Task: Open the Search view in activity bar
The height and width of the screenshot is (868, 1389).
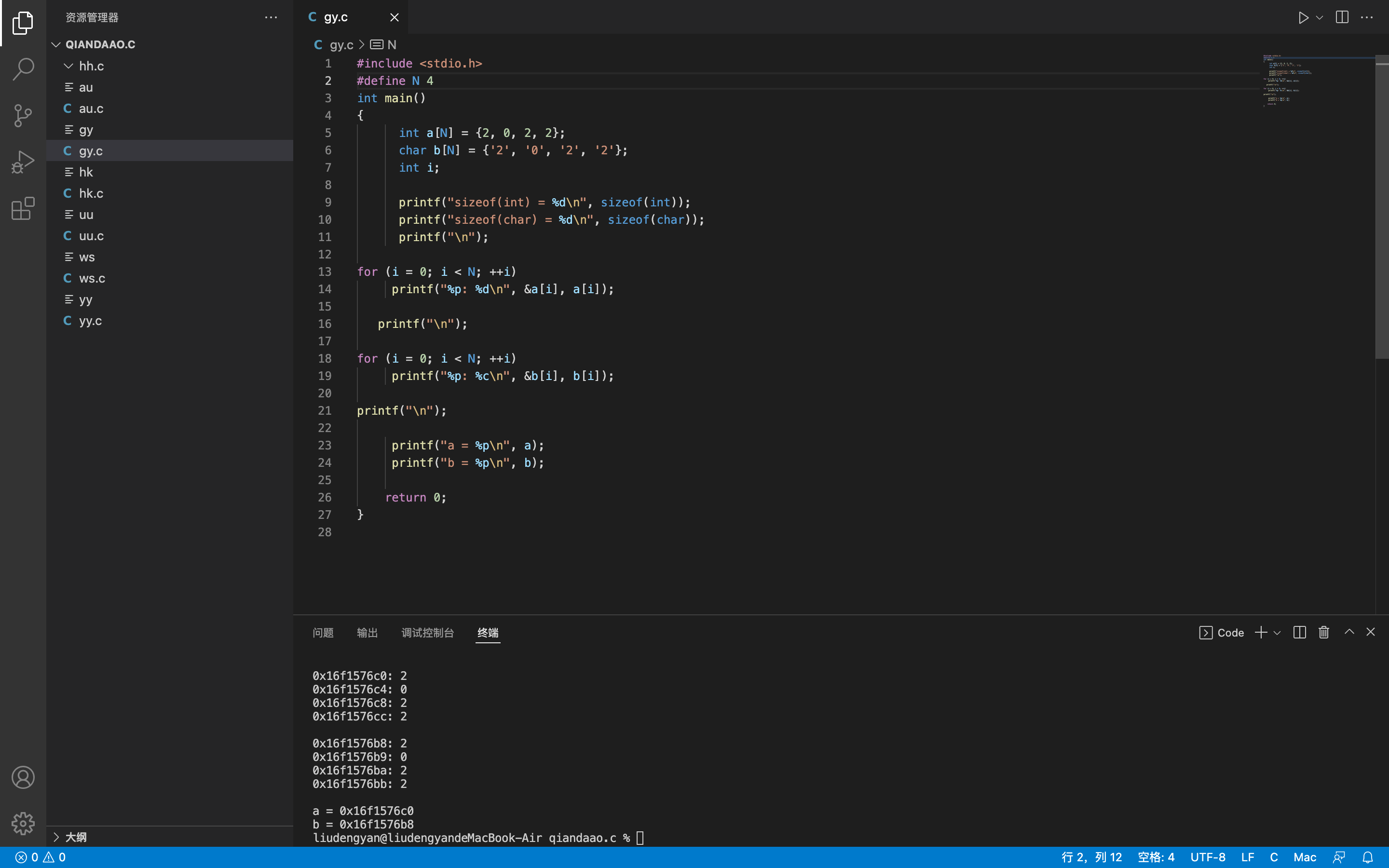Action: click(x=23, y=69)
